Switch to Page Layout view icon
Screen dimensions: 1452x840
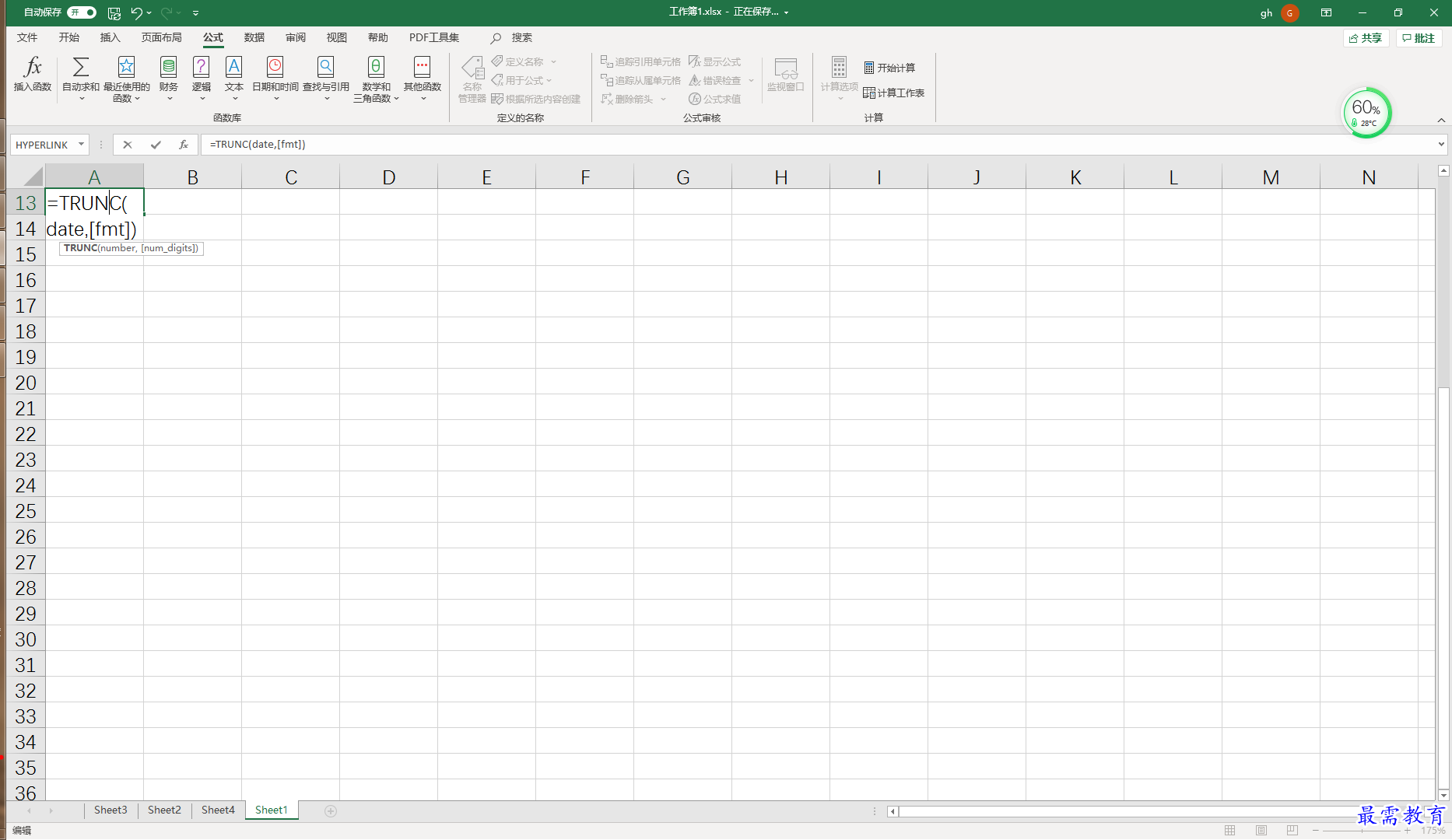[x=1261, y=830]
